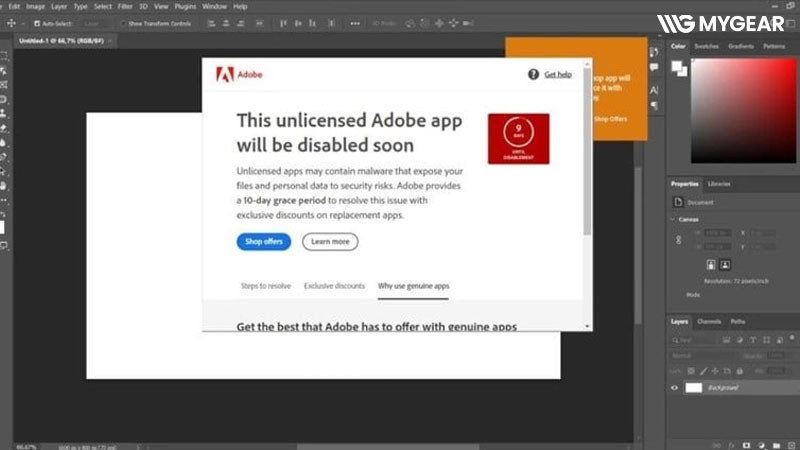Filter layers by type layer icon

[x=753, y=340]
